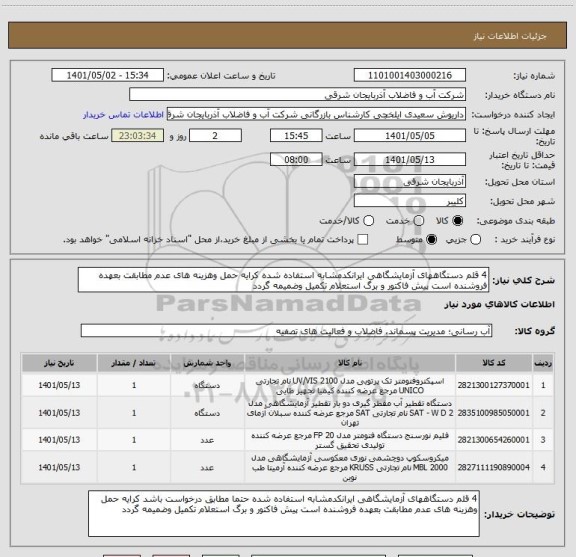Select the کالا/خدمت radio button
Screen dimensions: 576x557
(368, 221)
